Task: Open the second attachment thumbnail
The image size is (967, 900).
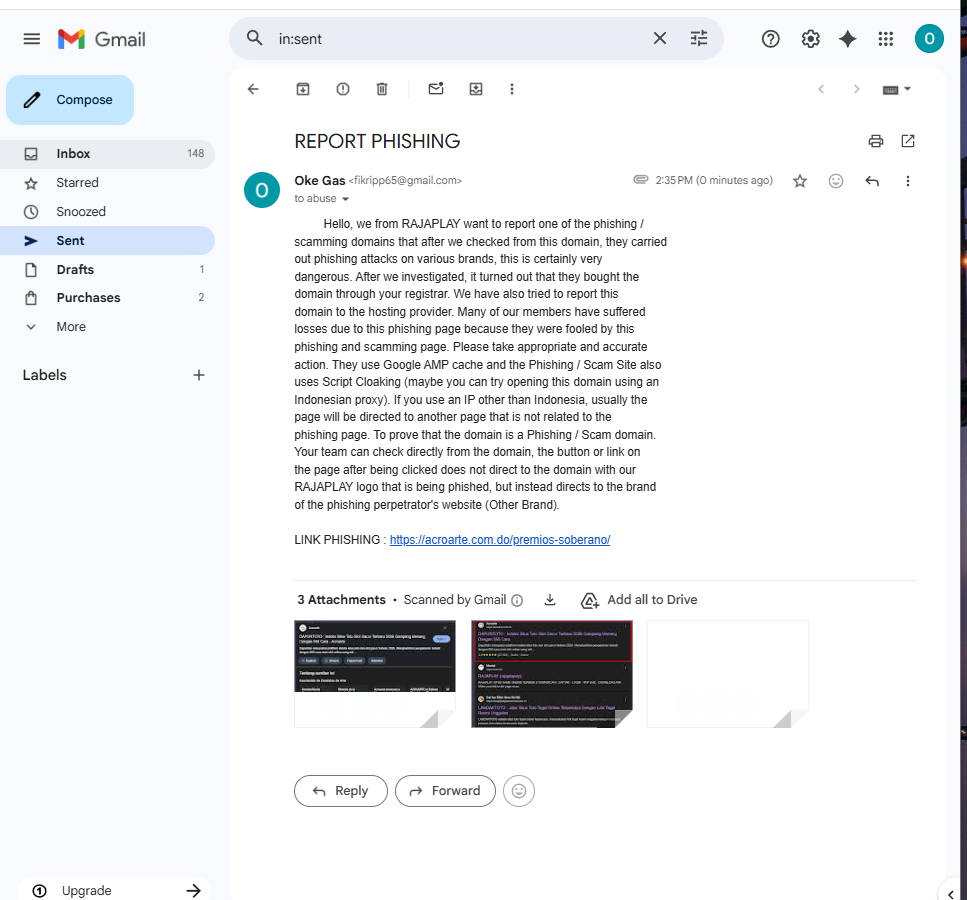Action: [552, 674]
